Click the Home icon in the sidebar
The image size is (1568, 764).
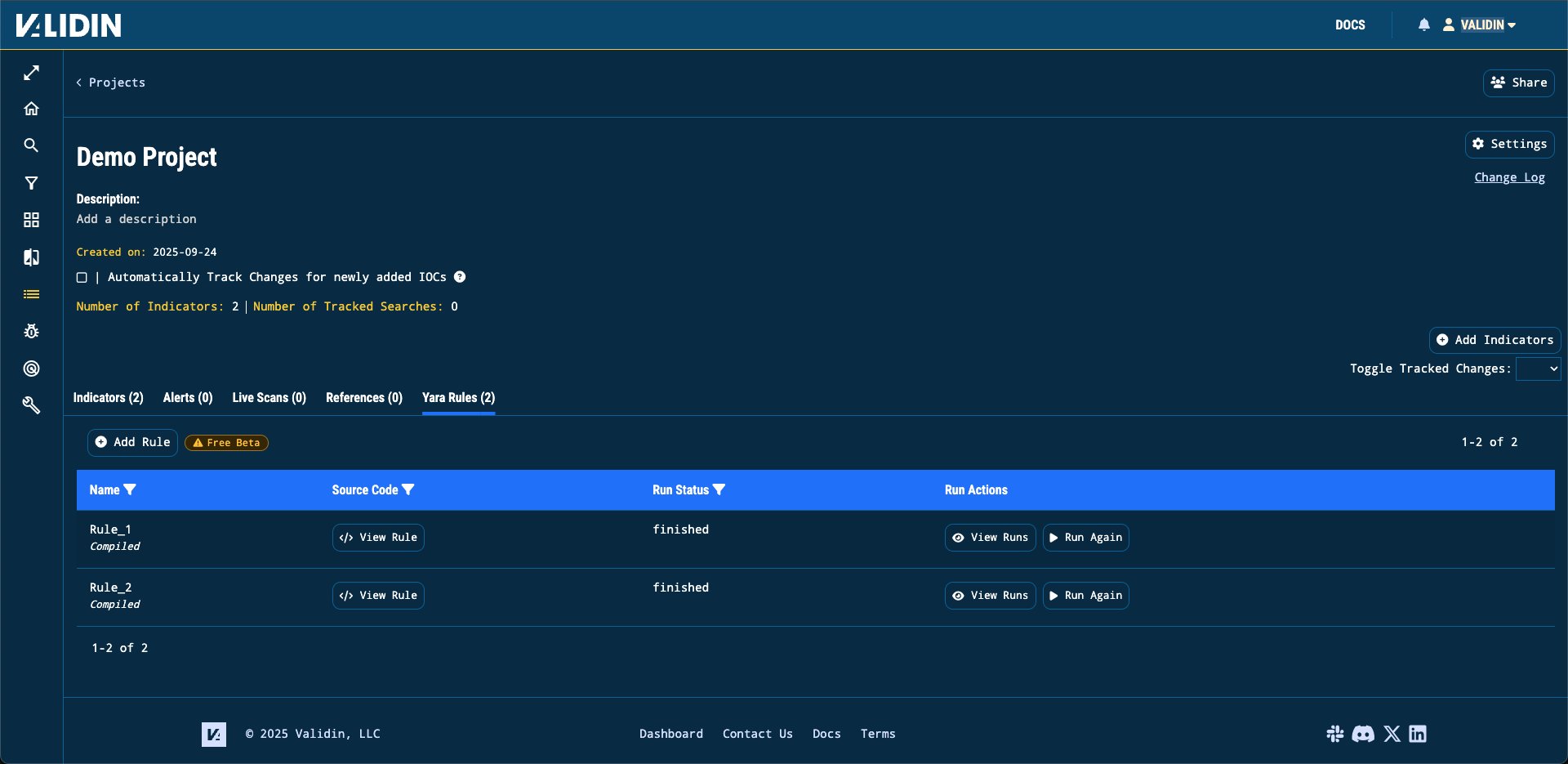[x=31, y=108]
